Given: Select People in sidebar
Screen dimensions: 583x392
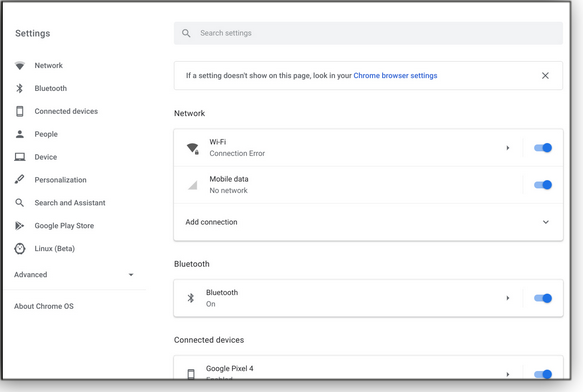Looking at the screenshot, I should [x=46, y=134].
